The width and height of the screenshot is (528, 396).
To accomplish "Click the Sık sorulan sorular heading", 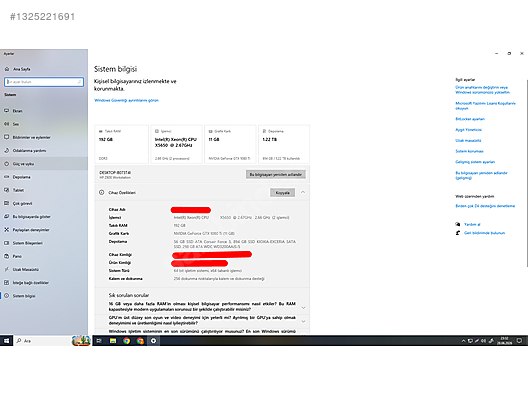I will 129,295.
